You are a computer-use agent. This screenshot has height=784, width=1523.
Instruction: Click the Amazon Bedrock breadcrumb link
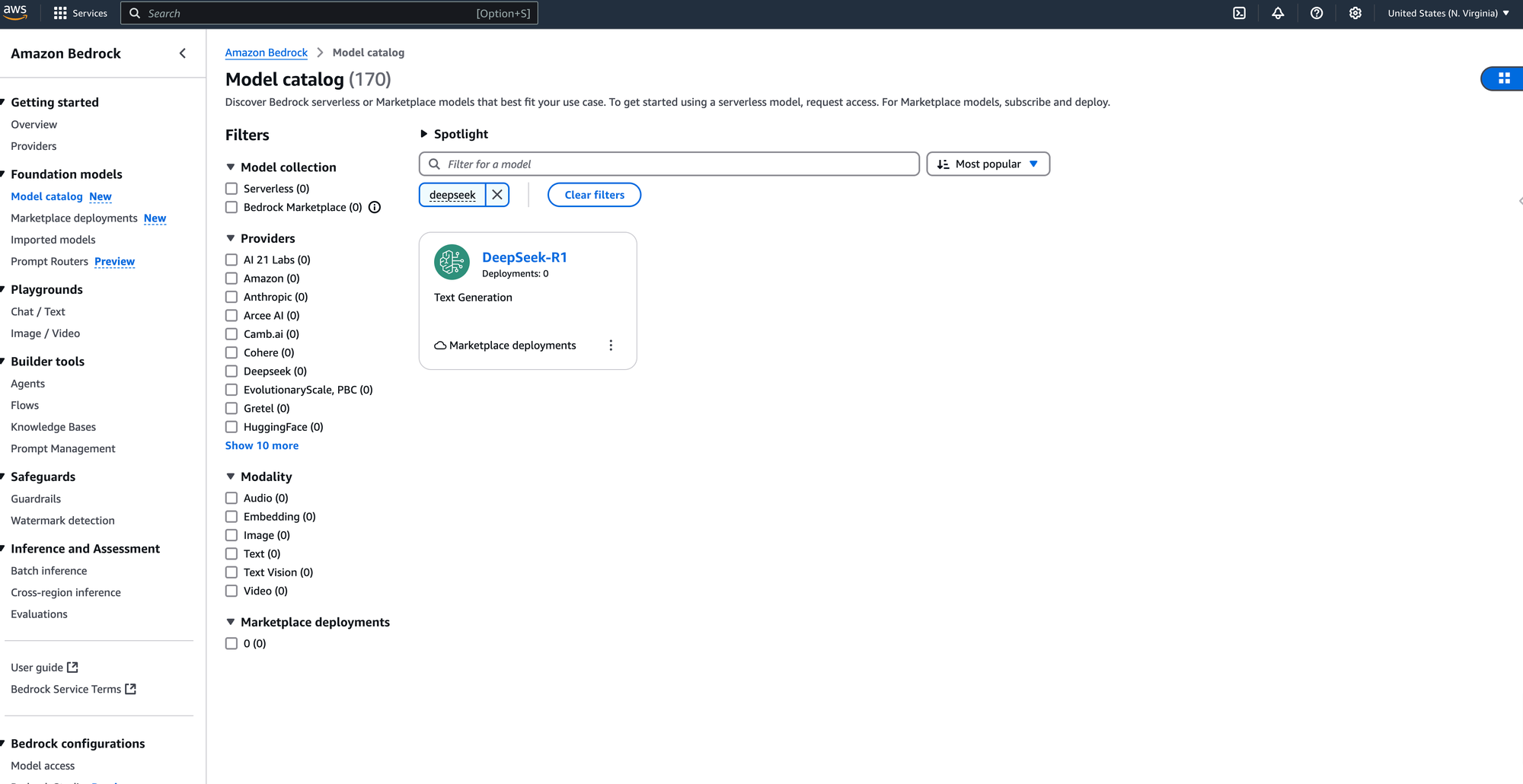(267, 53)
